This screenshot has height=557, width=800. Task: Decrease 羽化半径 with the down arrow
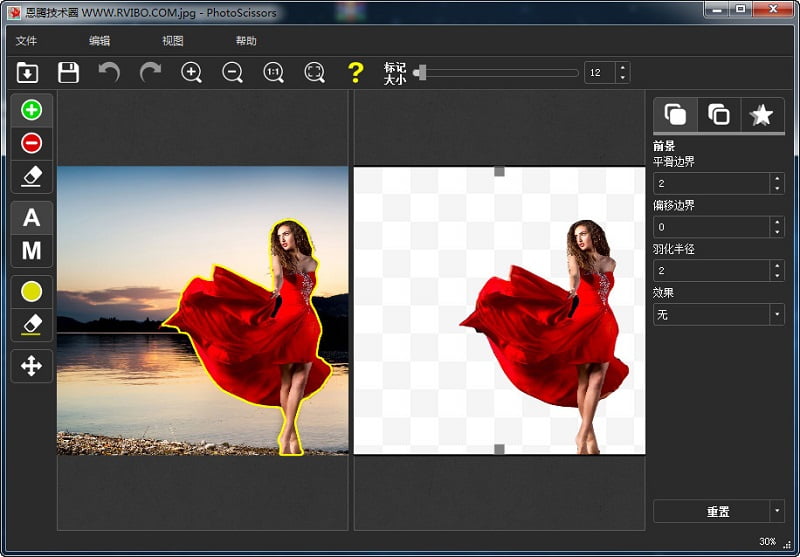777,275
